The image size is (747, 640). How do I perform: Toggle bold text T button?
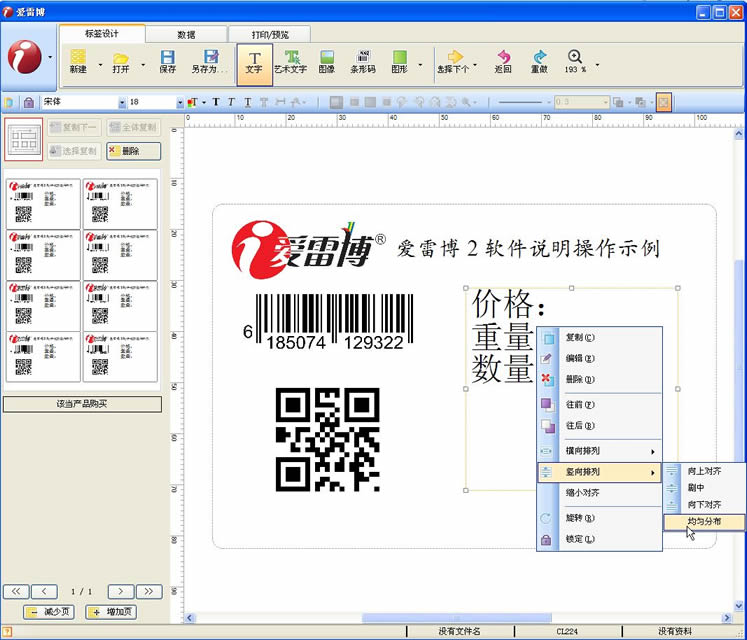tap(216, 102)
